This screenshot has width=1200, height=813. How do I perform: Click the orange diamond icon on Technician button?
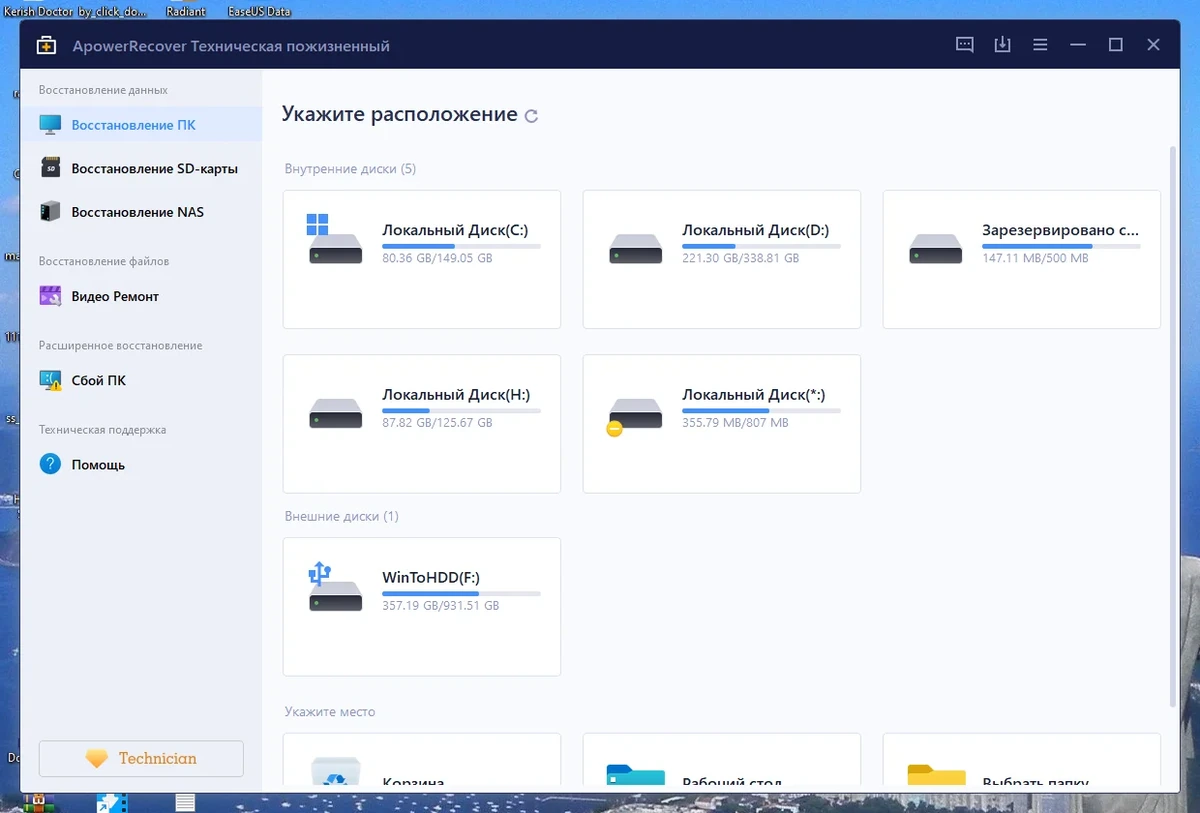pyautogui.click(x=96, y=759)
